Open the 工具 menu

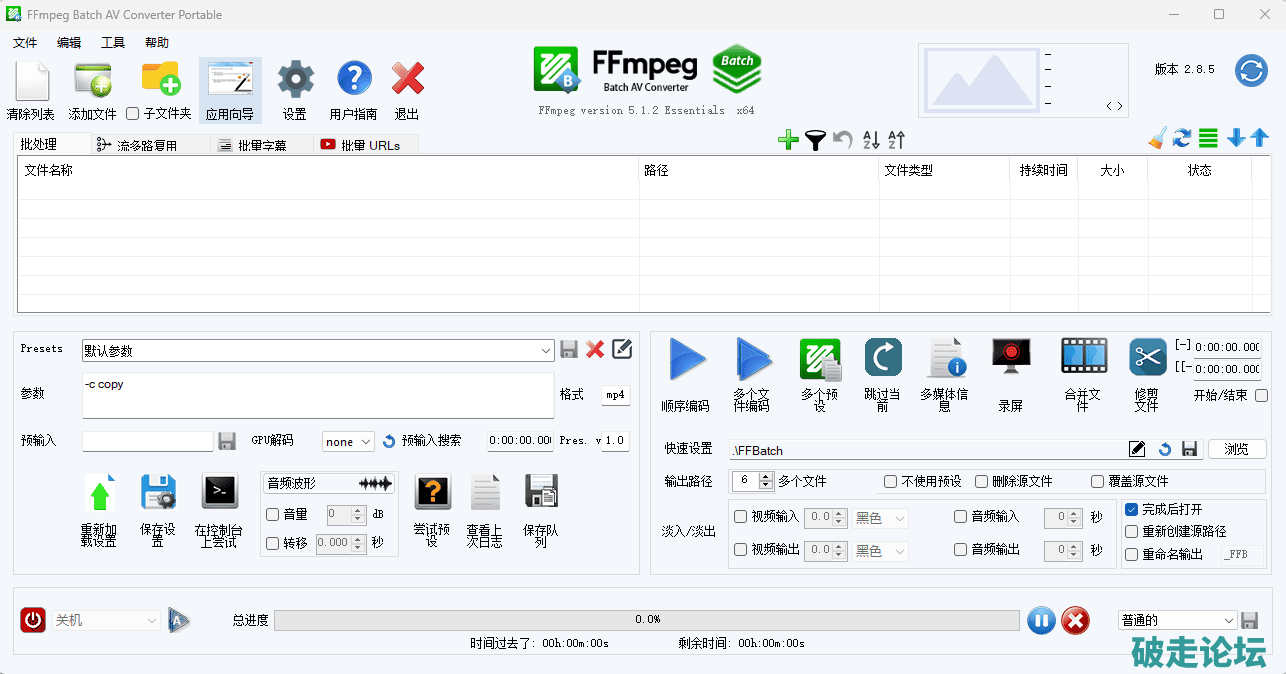(113, 43)
